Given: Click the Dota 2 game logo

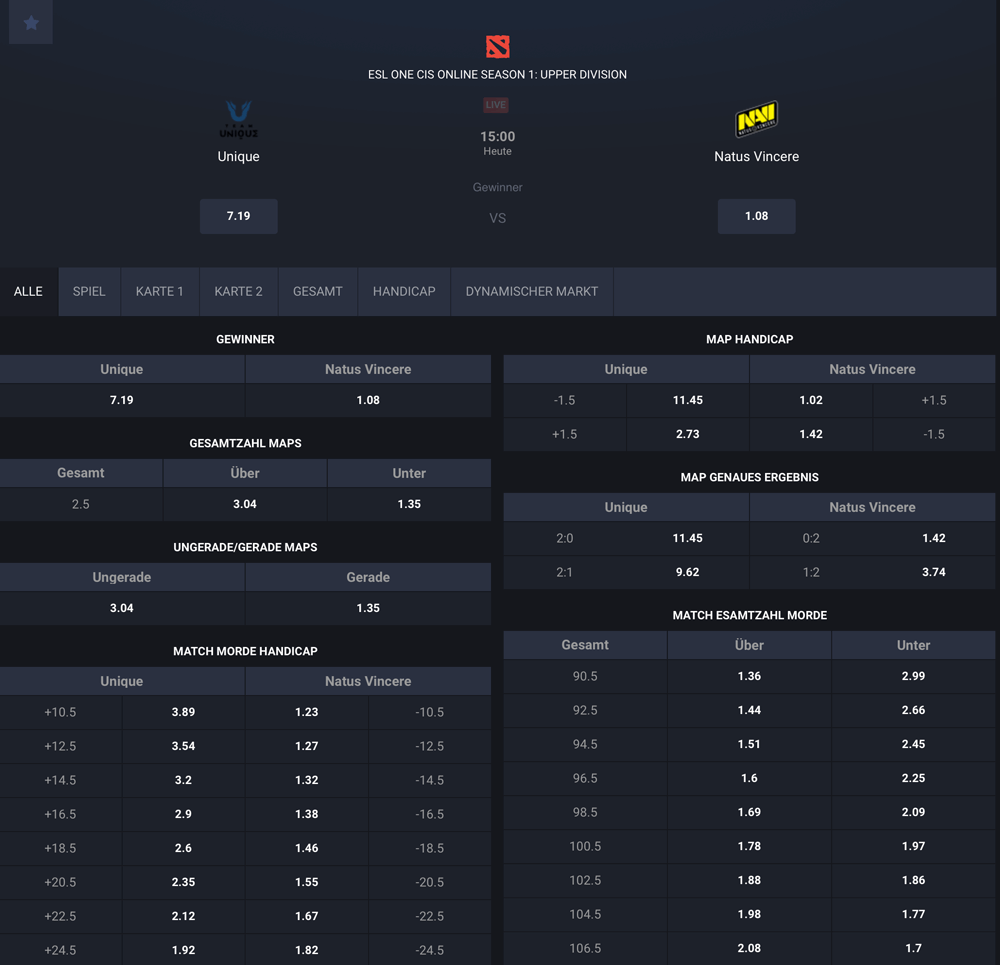Looking at the screenshot, I should (x=497, y=47).
